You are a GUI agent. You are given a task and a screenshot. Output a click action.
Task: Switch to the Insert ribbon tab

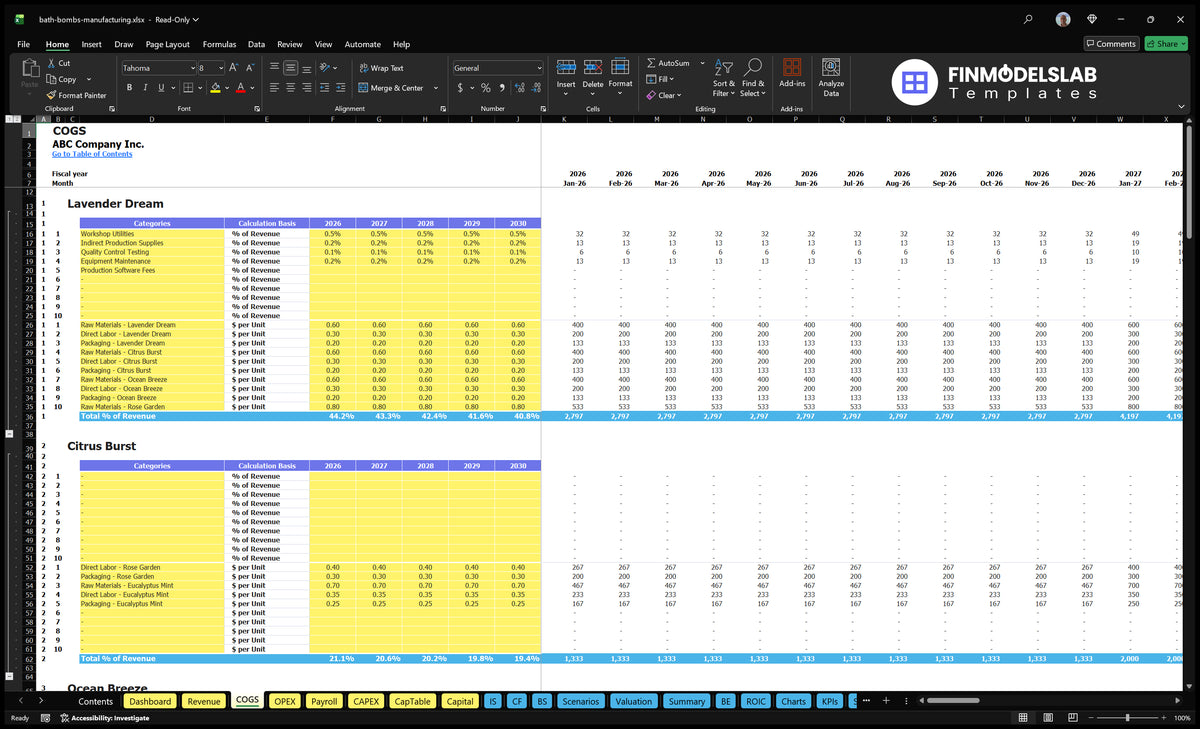point(91,44)
